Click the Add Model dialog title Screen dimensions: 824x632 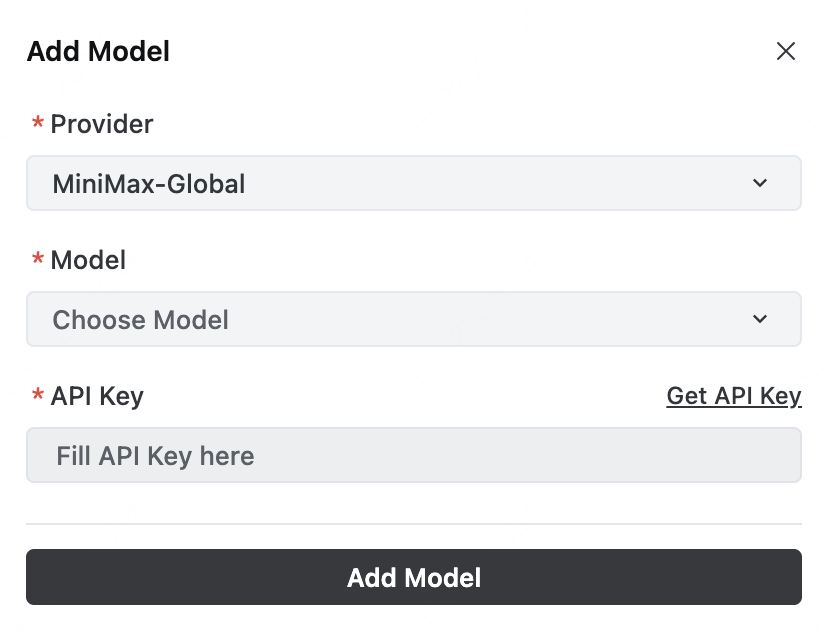coord(98,52)
